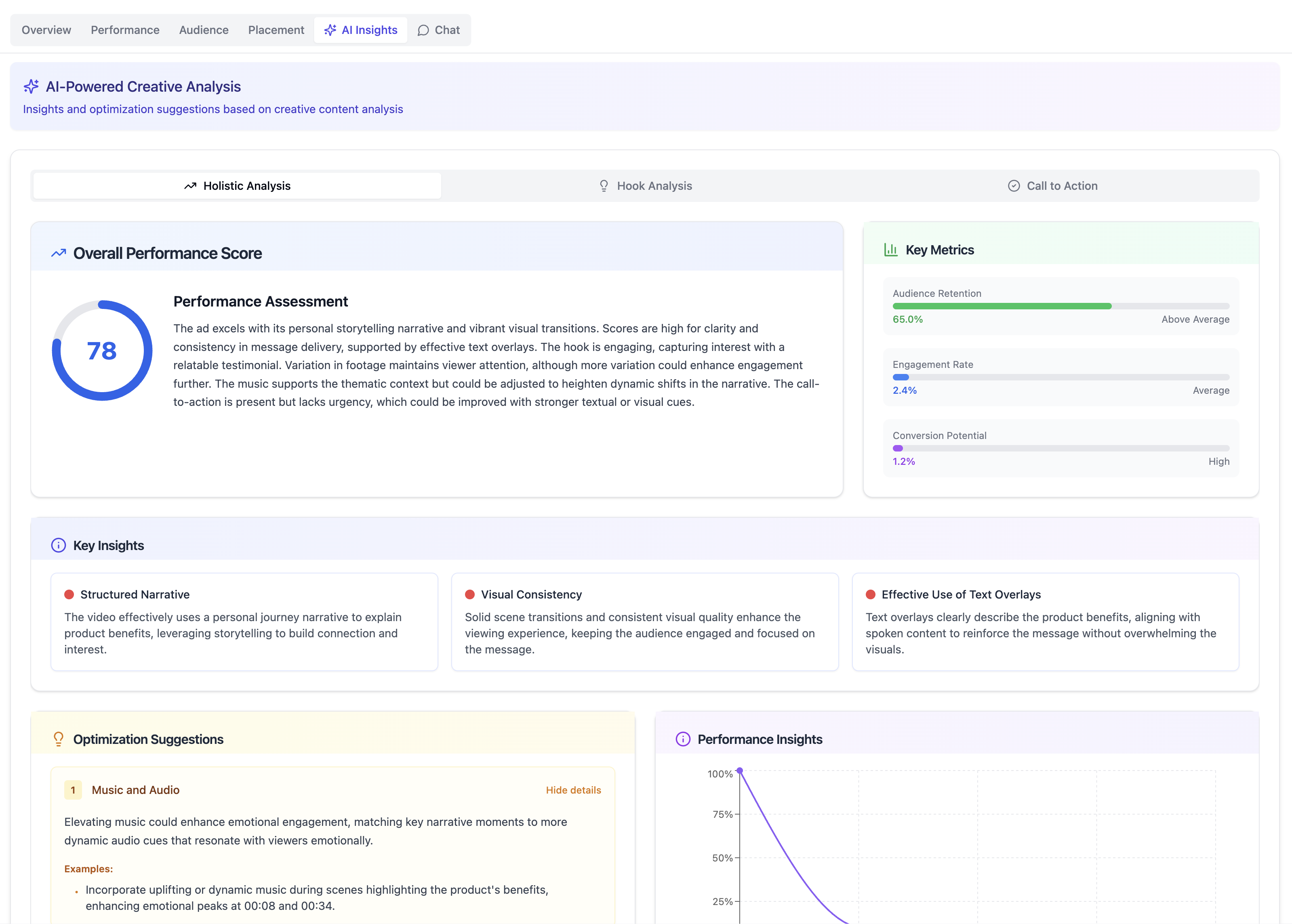Screen dimensions: 1292x924
Task: Click the red dot next to Structured Narrative
Action: [69, 594]
